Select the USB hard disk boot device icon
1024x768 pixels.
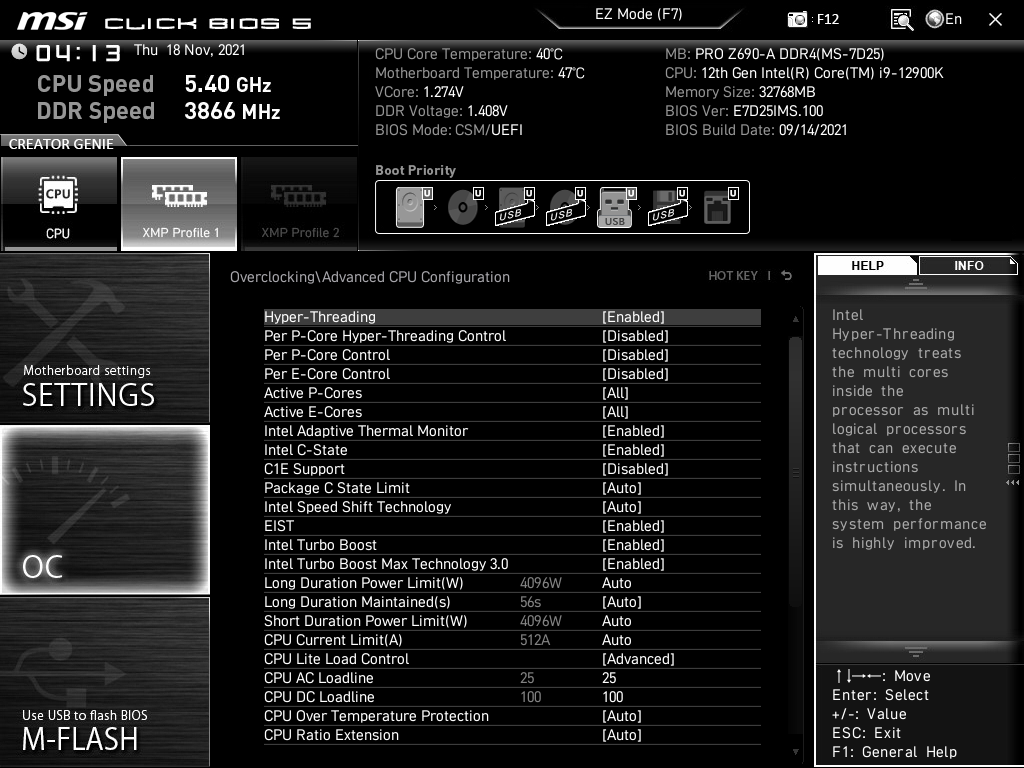coord(515,207)
